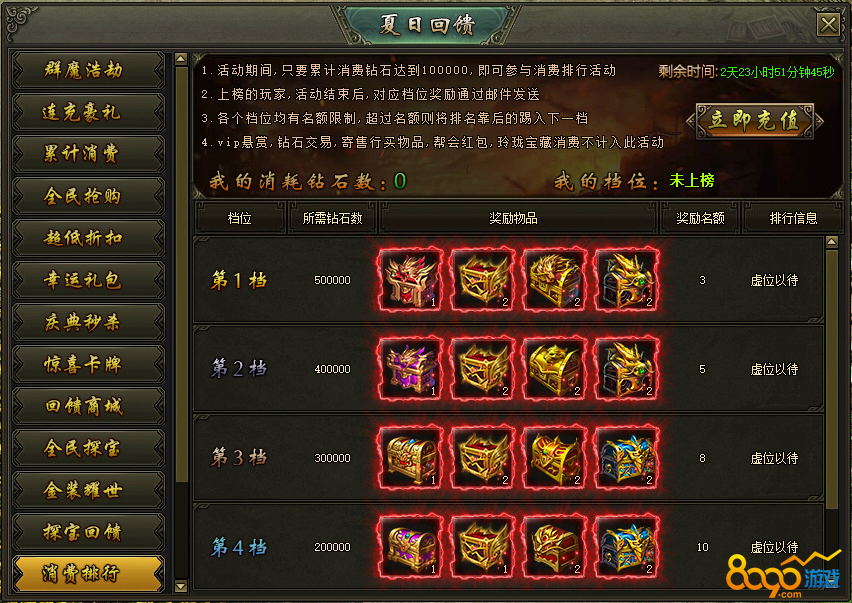Click 虚位以待 ranking info for tier 1
Viewport: 852px width, 603px height.
point(774,280)
